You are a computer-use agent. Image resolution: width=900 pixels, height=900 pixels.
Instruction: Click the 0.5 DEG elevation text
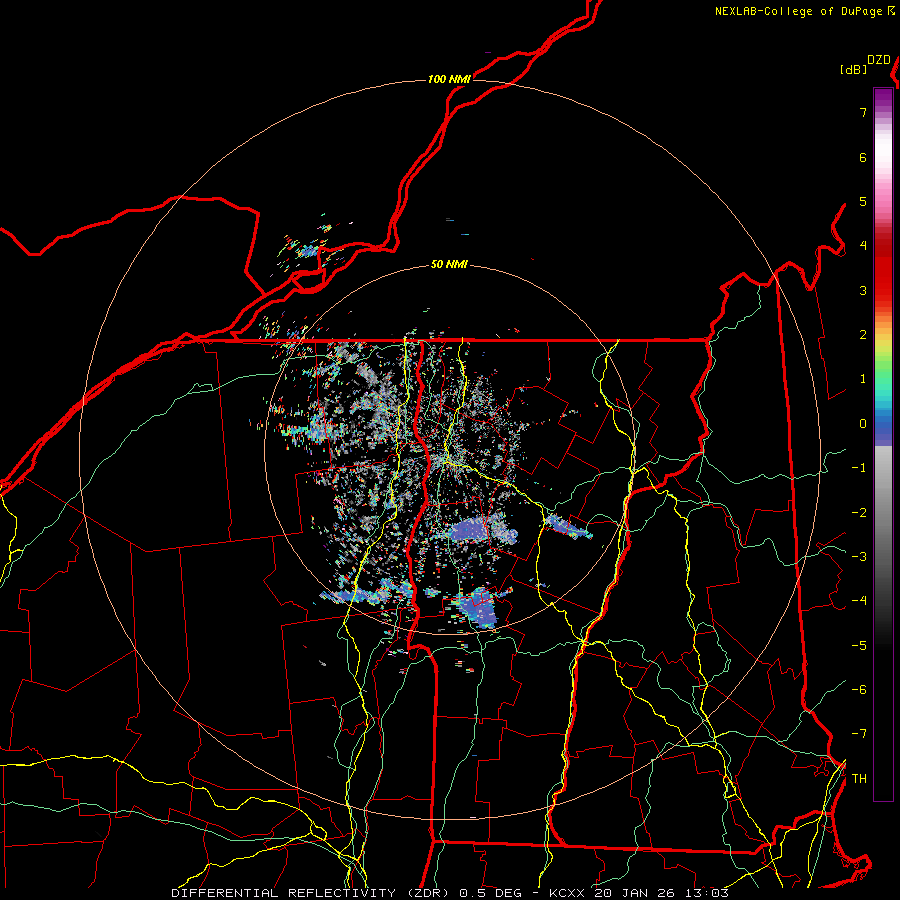click(x=491, y=893)
